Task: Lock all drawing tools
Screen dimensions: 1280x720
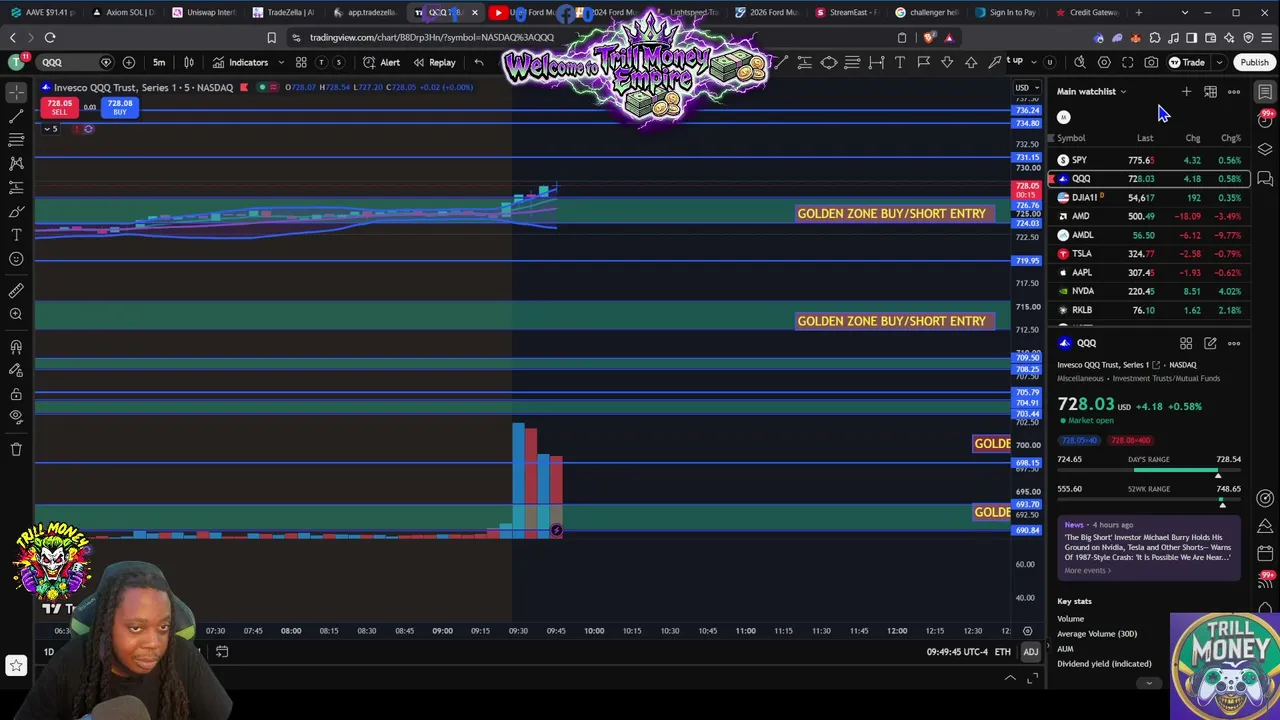Action: point(16,395)
